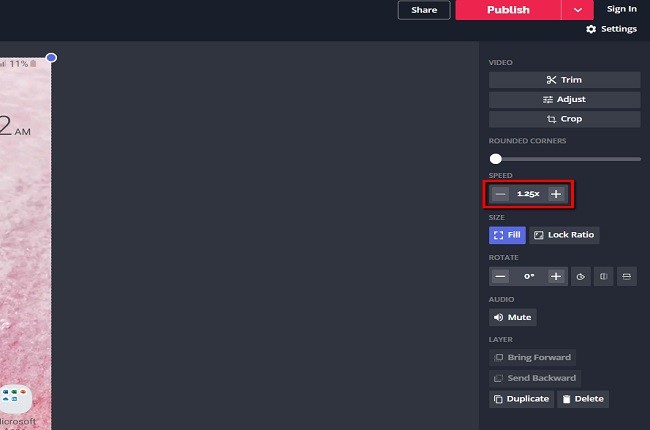The width and height of the screenshot is (650, 430).
Task: Toggle Lock Ratio for sizing
Action: click(x=563, y=235)
